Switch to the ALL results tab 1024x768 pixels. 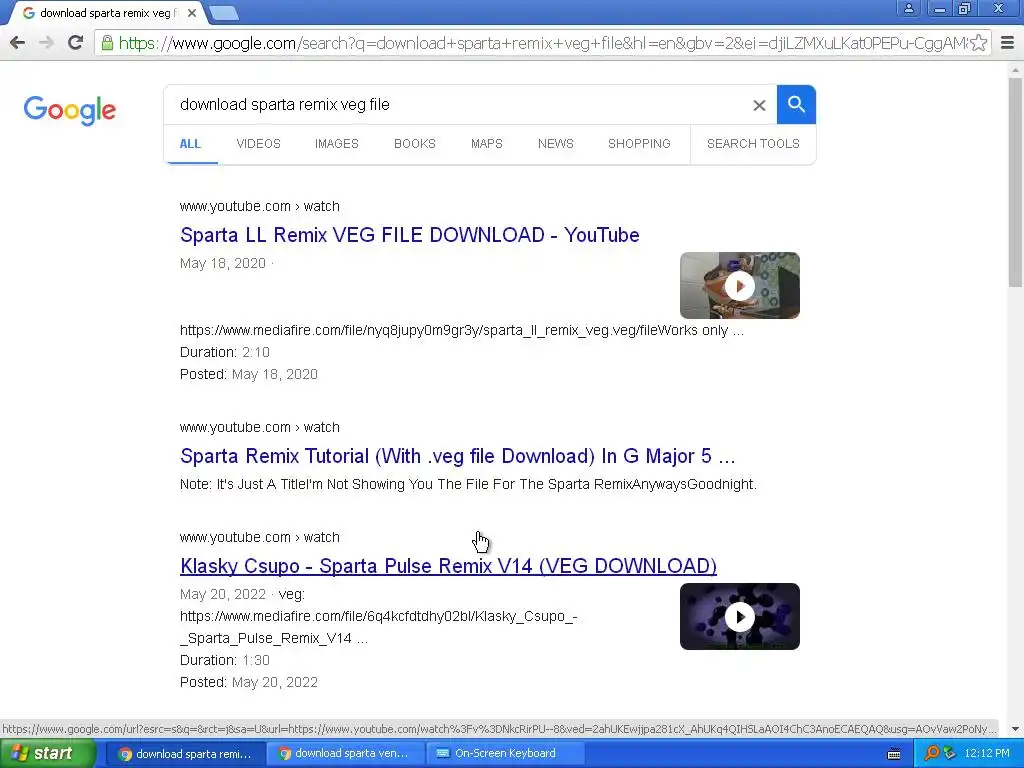pyautogui.click(x=190, y=144)
